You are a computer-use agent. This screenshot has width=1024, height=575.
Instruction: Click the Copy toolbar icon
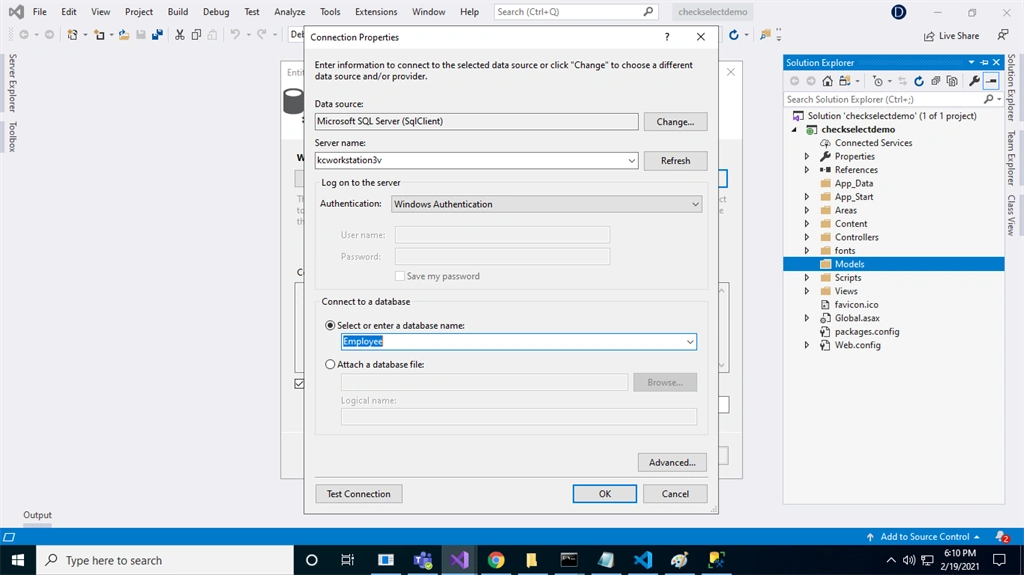pyautogui.click(x=196, y=35)
